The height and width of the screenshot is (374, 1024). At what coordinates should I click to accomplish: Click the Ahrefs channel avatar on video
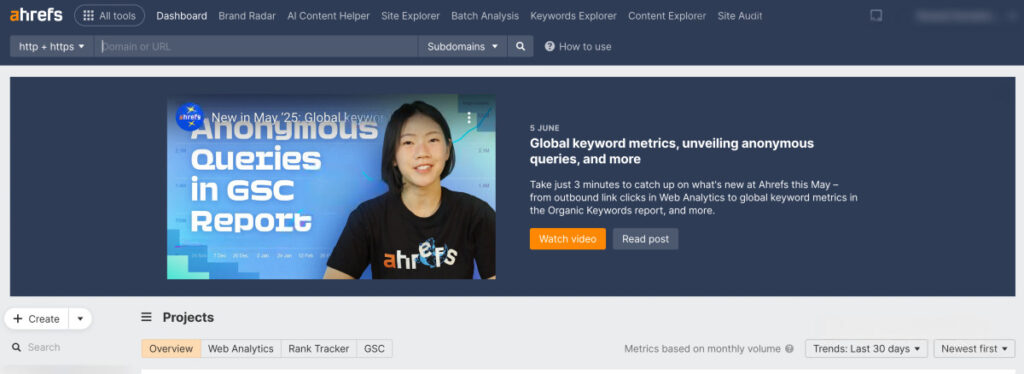click(x=190, y=117)
